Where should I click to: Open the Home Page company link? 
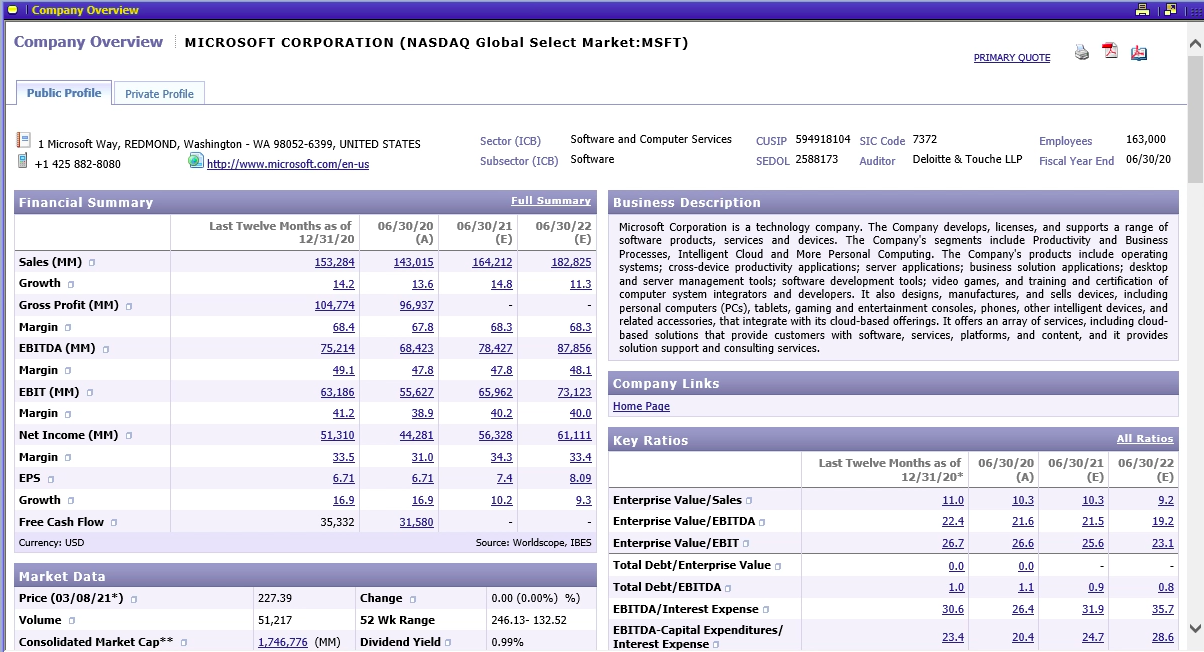click(641, 407)
